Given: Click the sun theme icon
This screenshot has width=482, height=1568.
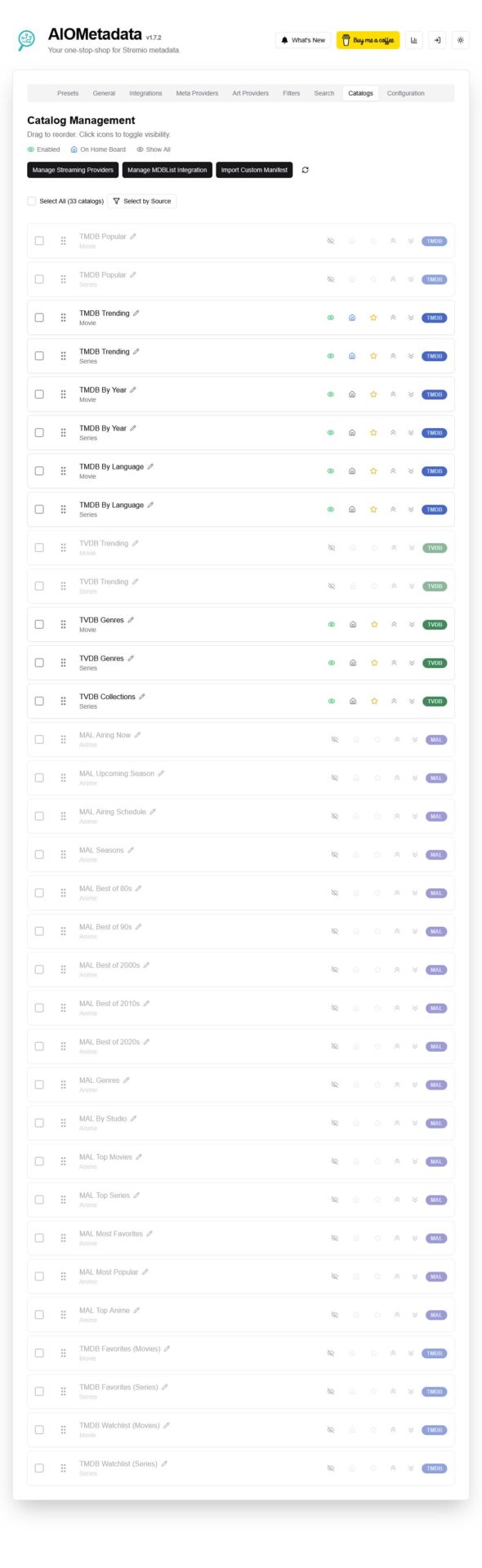Looking at the screenshot, I should [460, 39].
